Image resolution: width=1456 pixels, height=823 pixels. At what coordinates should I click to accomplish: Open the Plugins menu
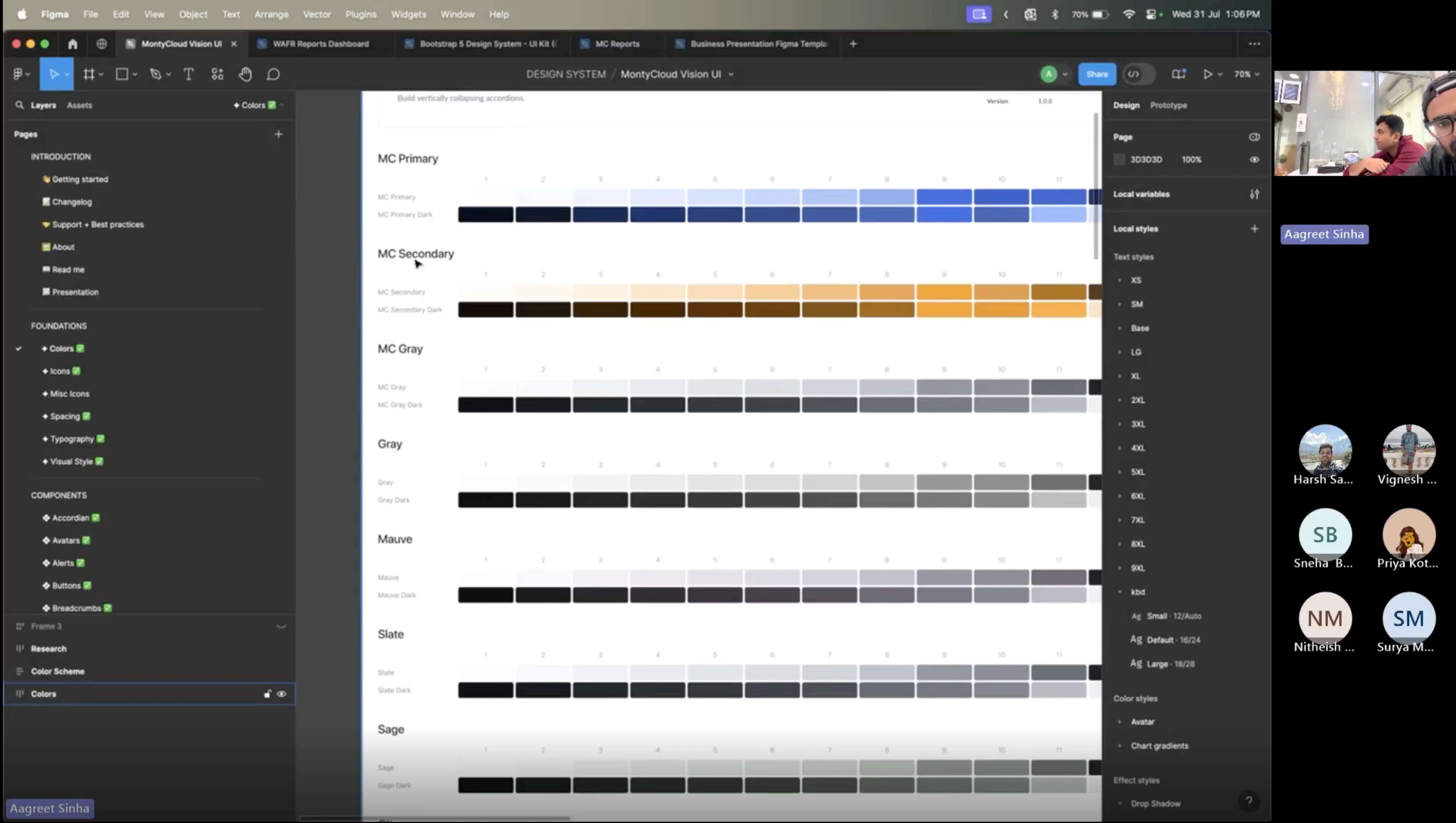[361, 14]
